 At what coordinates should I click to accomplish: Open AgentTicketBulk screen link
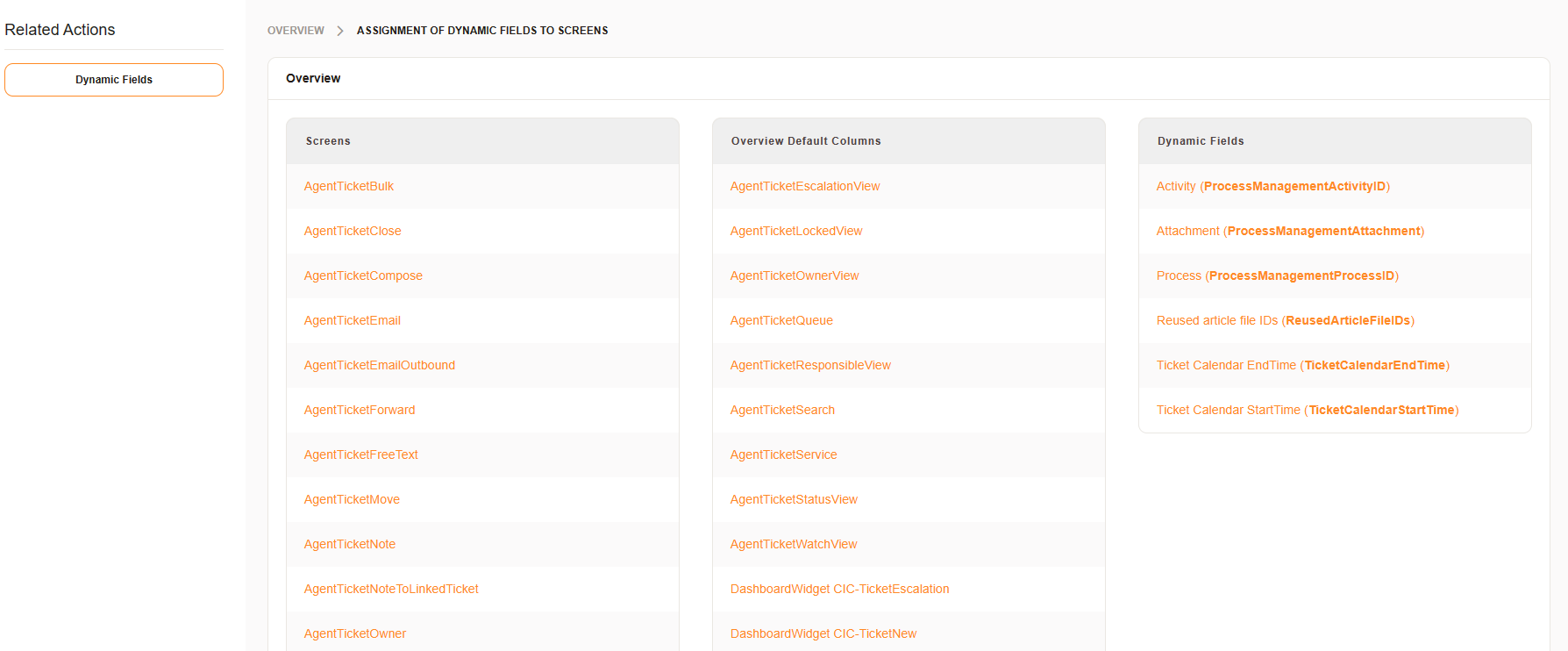[x=349, y=186]
